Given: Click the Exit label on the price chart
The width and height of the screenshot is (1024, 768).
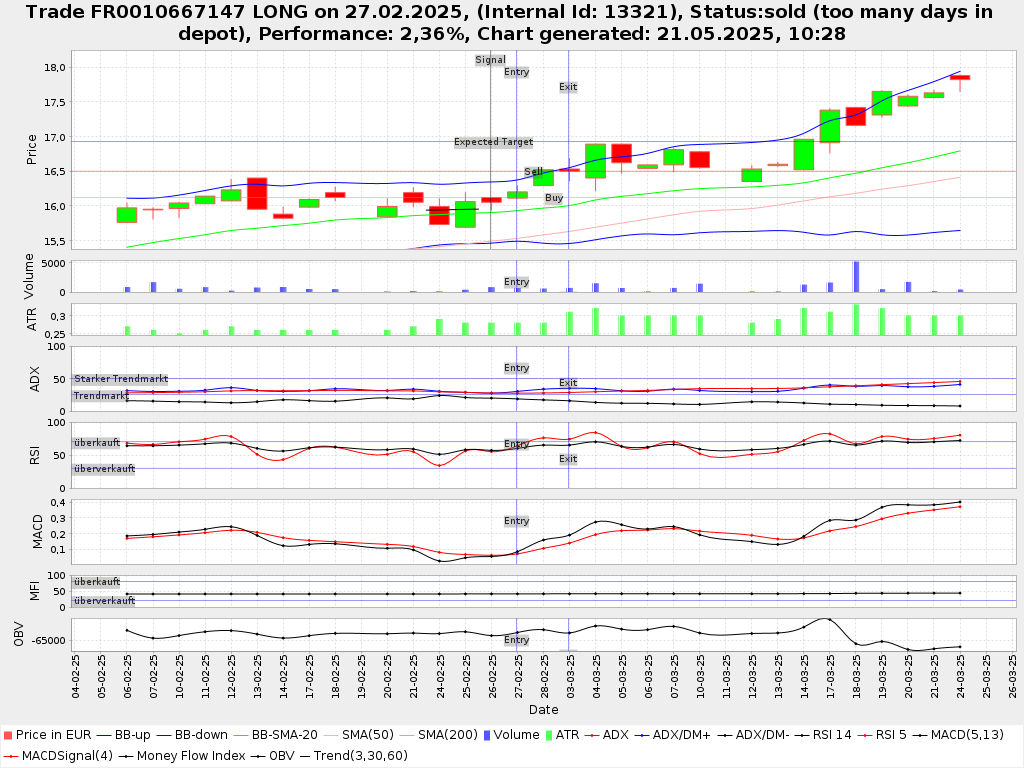Looking at the screenshot, I should 568,87.
